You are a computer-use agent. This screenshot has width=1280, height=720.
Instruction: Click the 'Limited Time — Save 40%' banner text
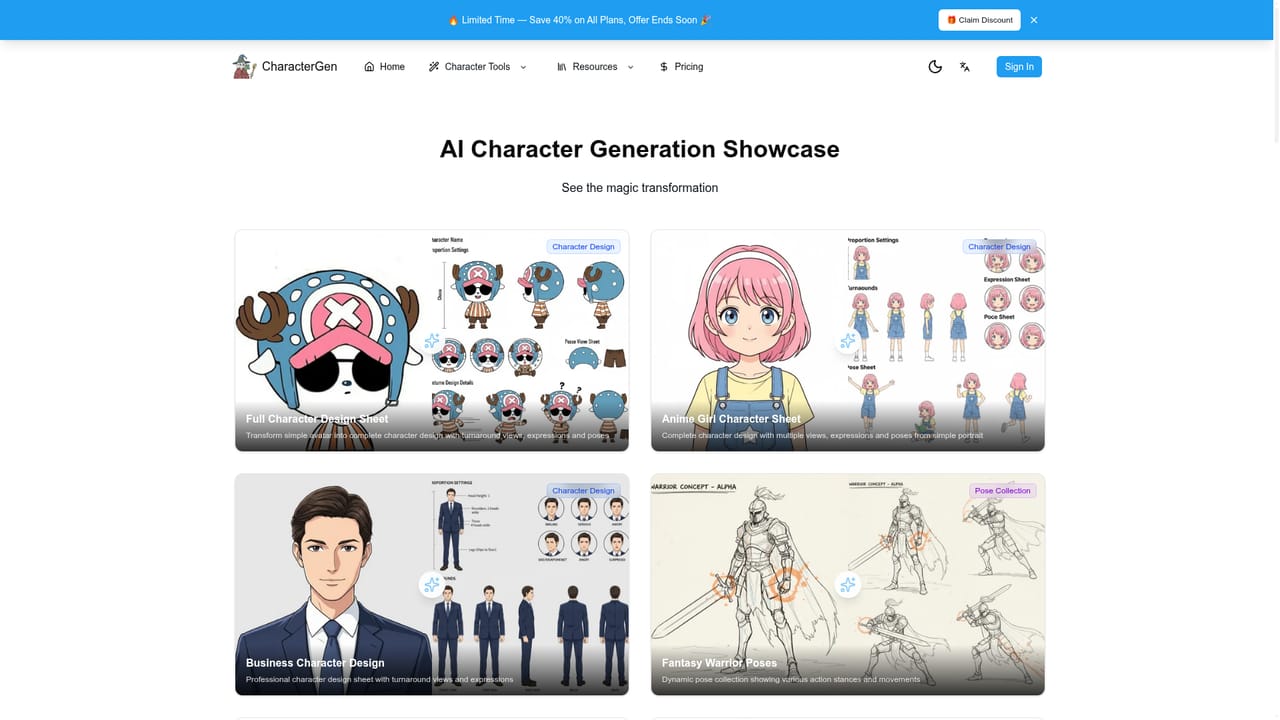580,20
